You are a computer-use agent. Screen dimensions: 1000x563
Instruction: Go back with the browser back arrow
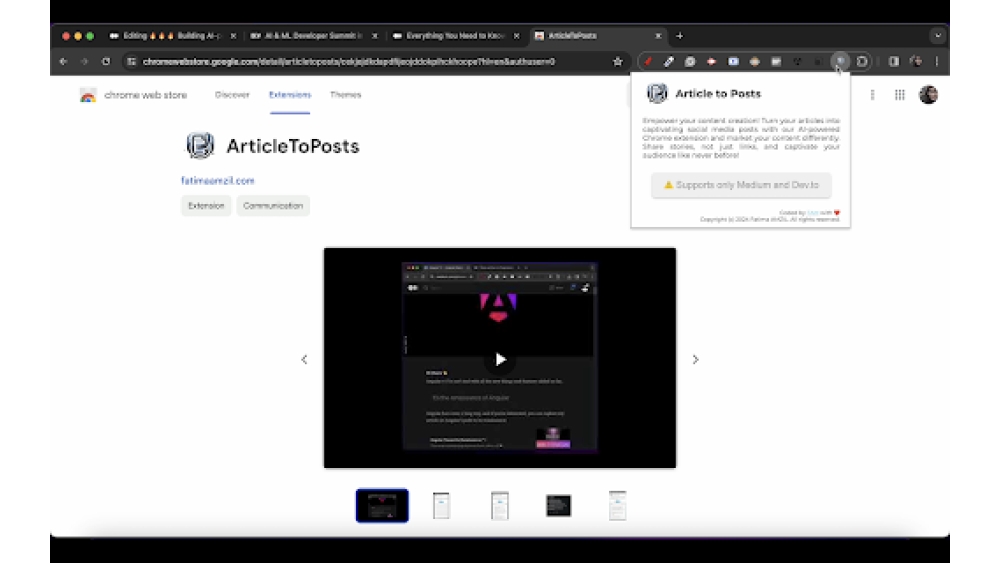pos(63,62)
